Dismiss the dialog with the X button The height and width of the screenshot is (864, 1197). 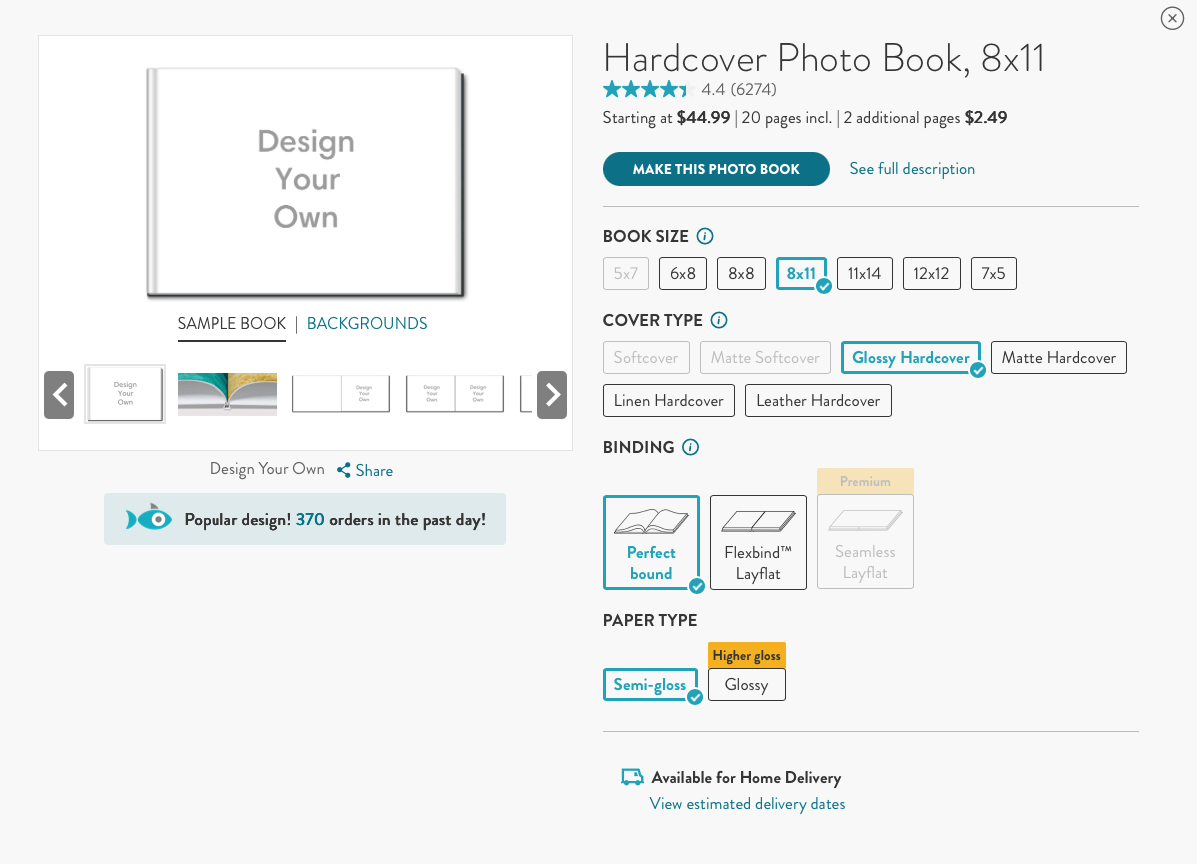pos(1171,18)
